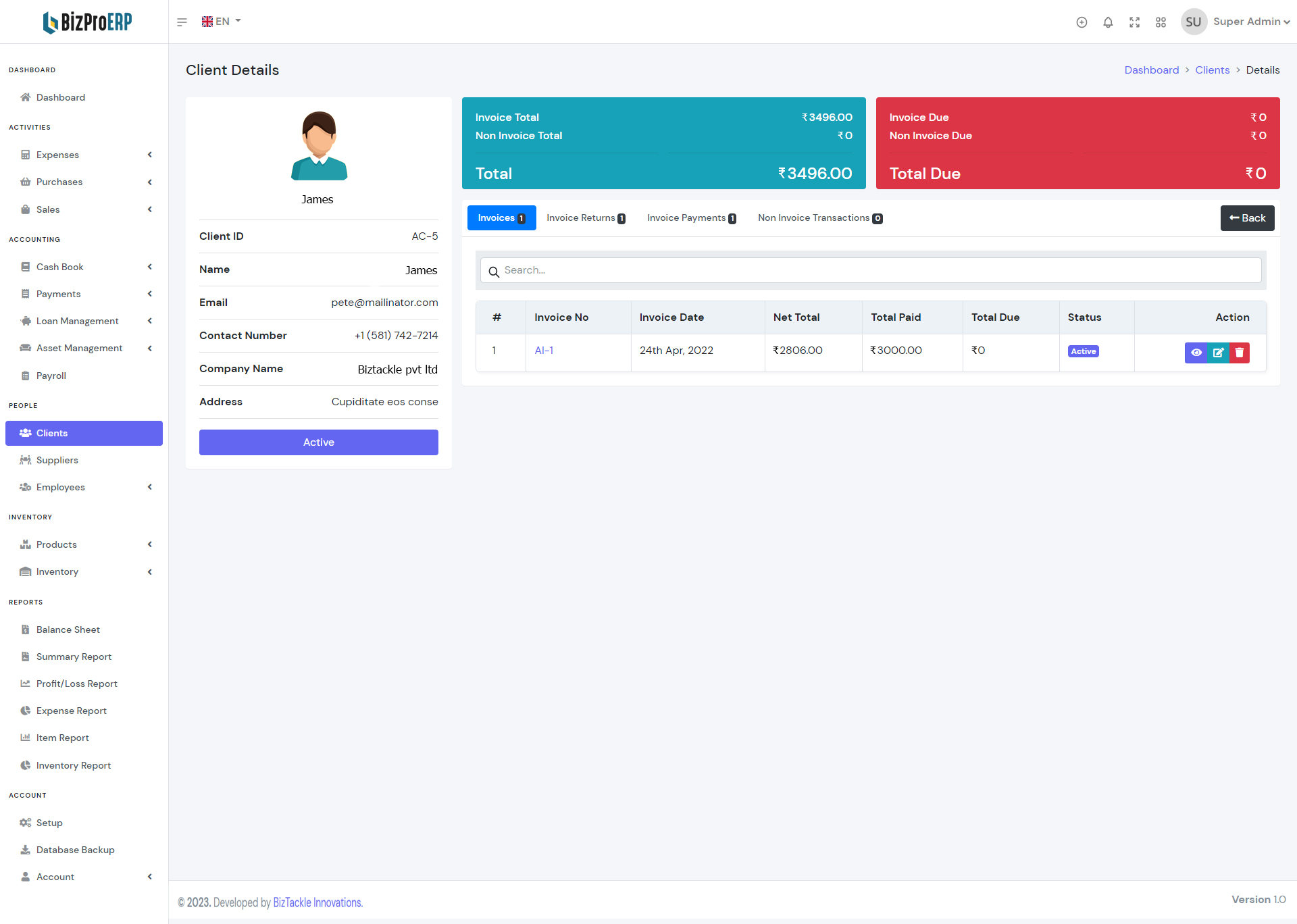Image resolution: width=1297 pixels, height=924 pixels.
Task: Switch to the Invoice Payments tab
Action: pos(691,218)
